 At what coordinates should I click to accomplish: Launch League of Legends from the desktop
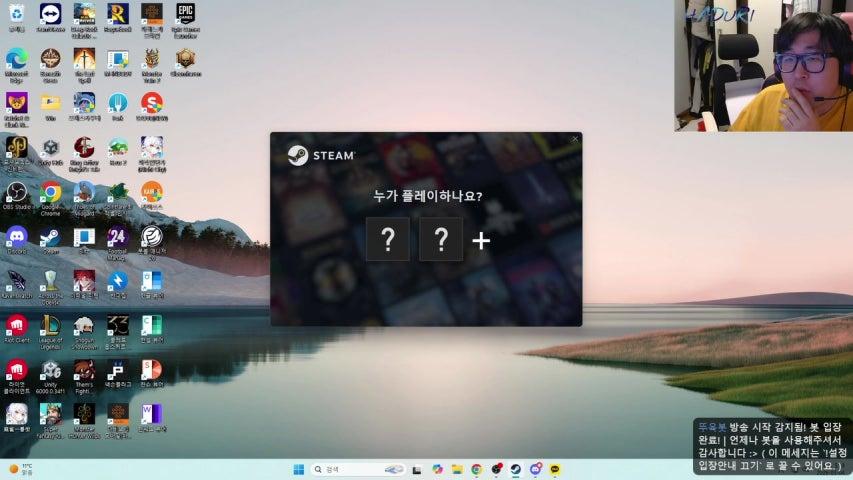[51, 332]
